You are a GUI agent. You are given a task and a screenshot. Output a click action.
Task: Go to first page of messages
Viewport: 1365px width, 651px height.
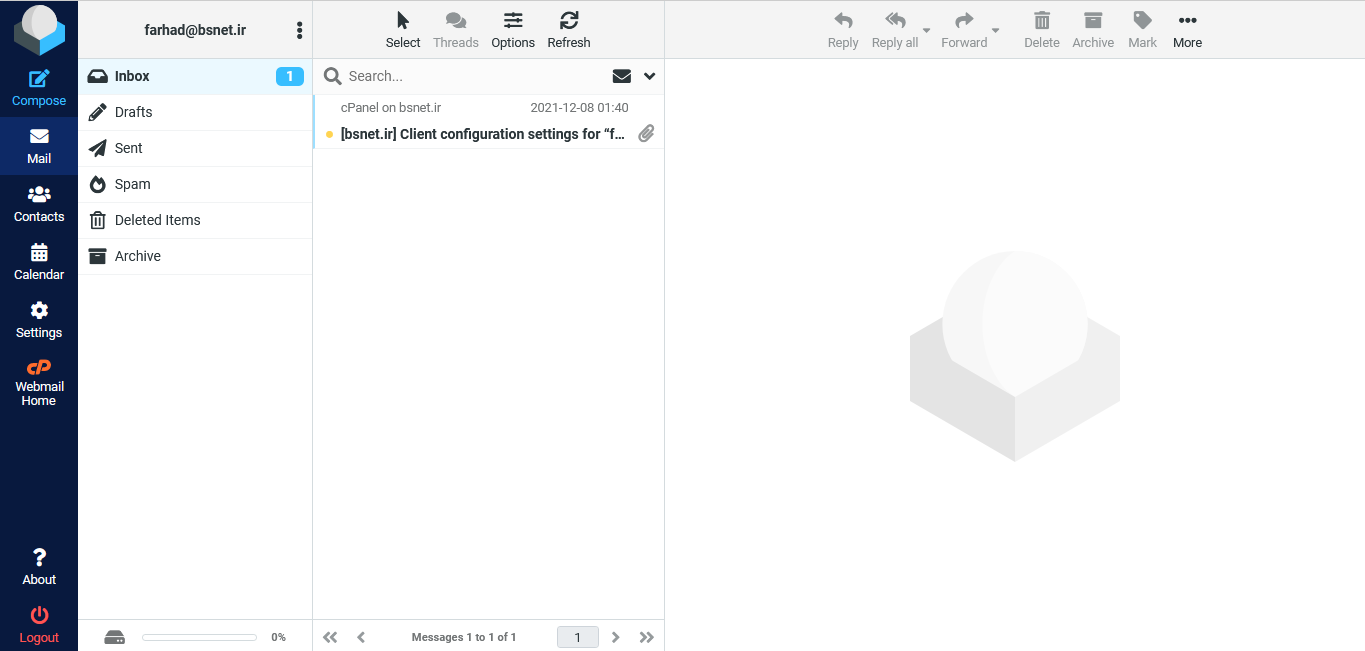click(x=330, y=637)
